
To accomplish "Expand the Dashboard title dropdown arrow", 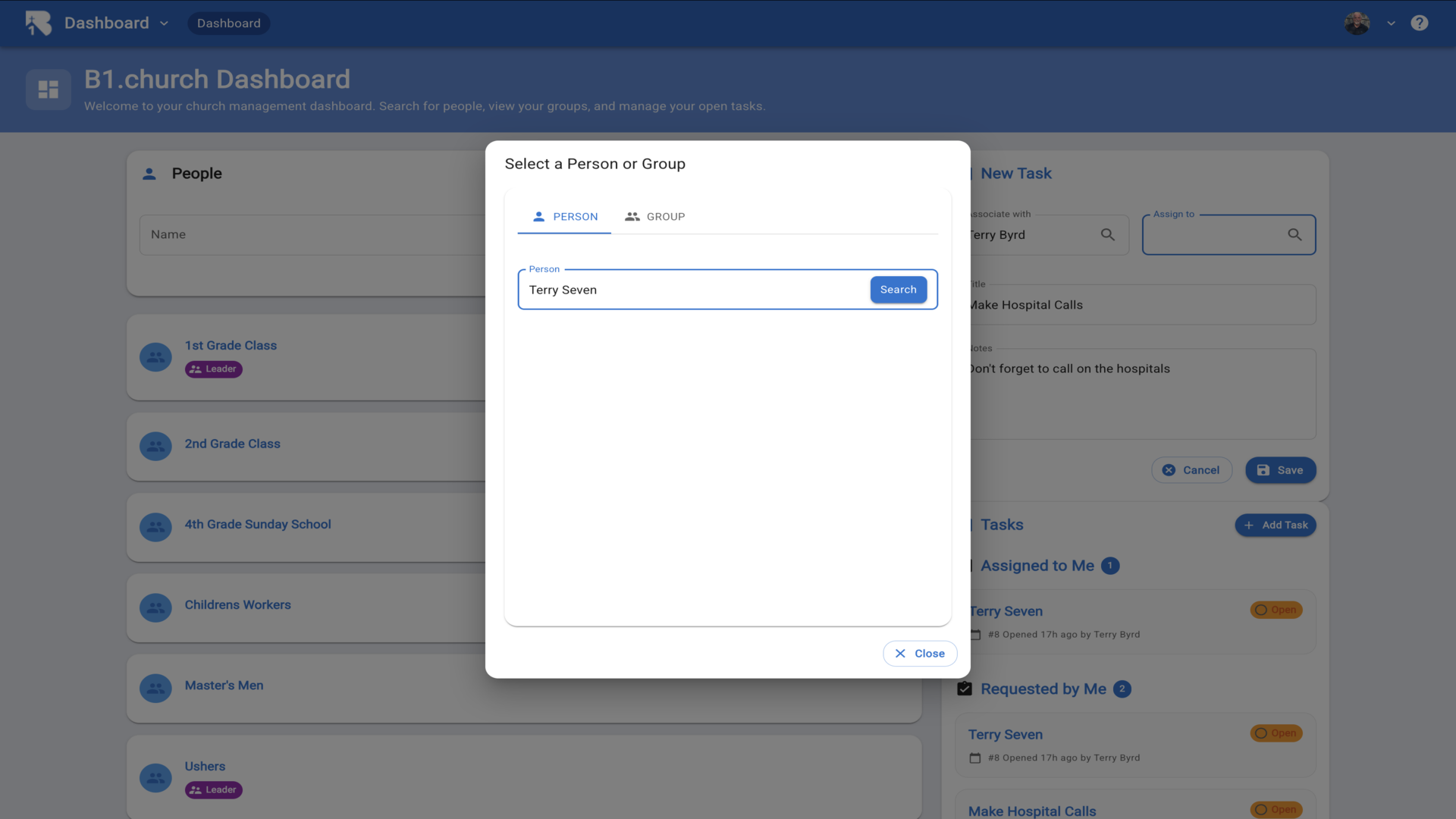I will (164, 24).
